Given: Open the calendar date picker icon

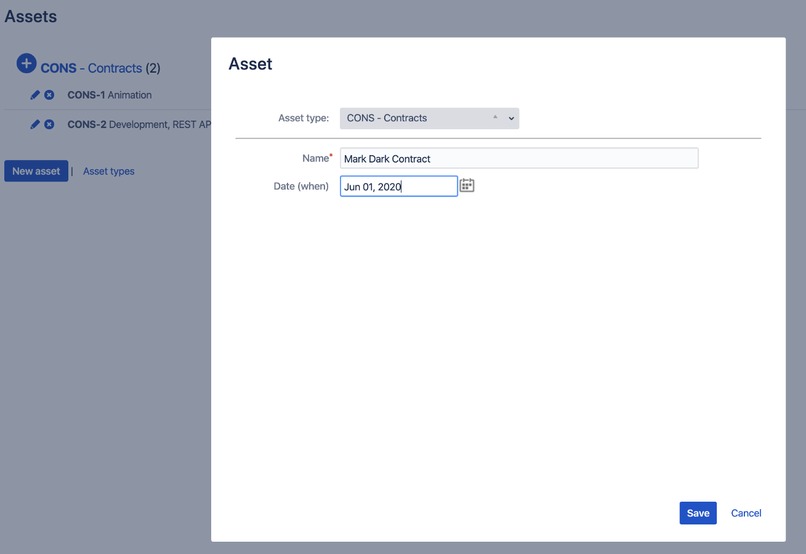Looking at the screenshot, I should (x=467, y=186).
